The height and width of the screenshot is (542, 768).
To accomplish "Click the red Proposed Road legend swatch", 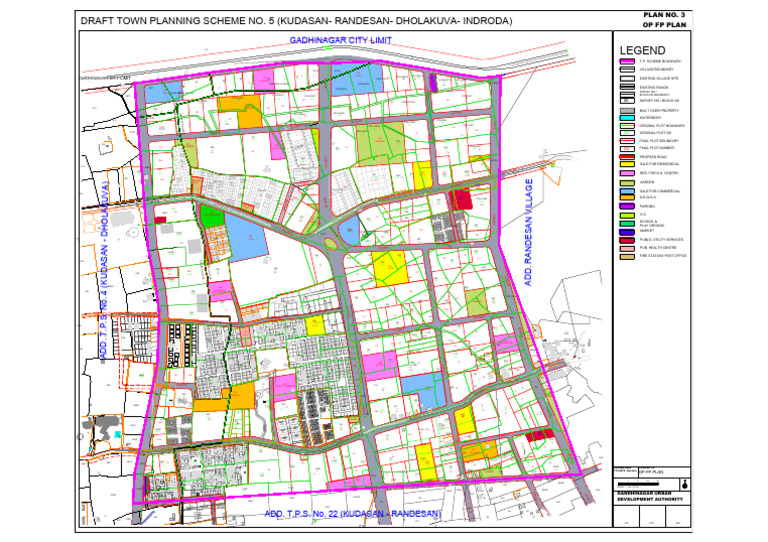I will pos(627,157).
